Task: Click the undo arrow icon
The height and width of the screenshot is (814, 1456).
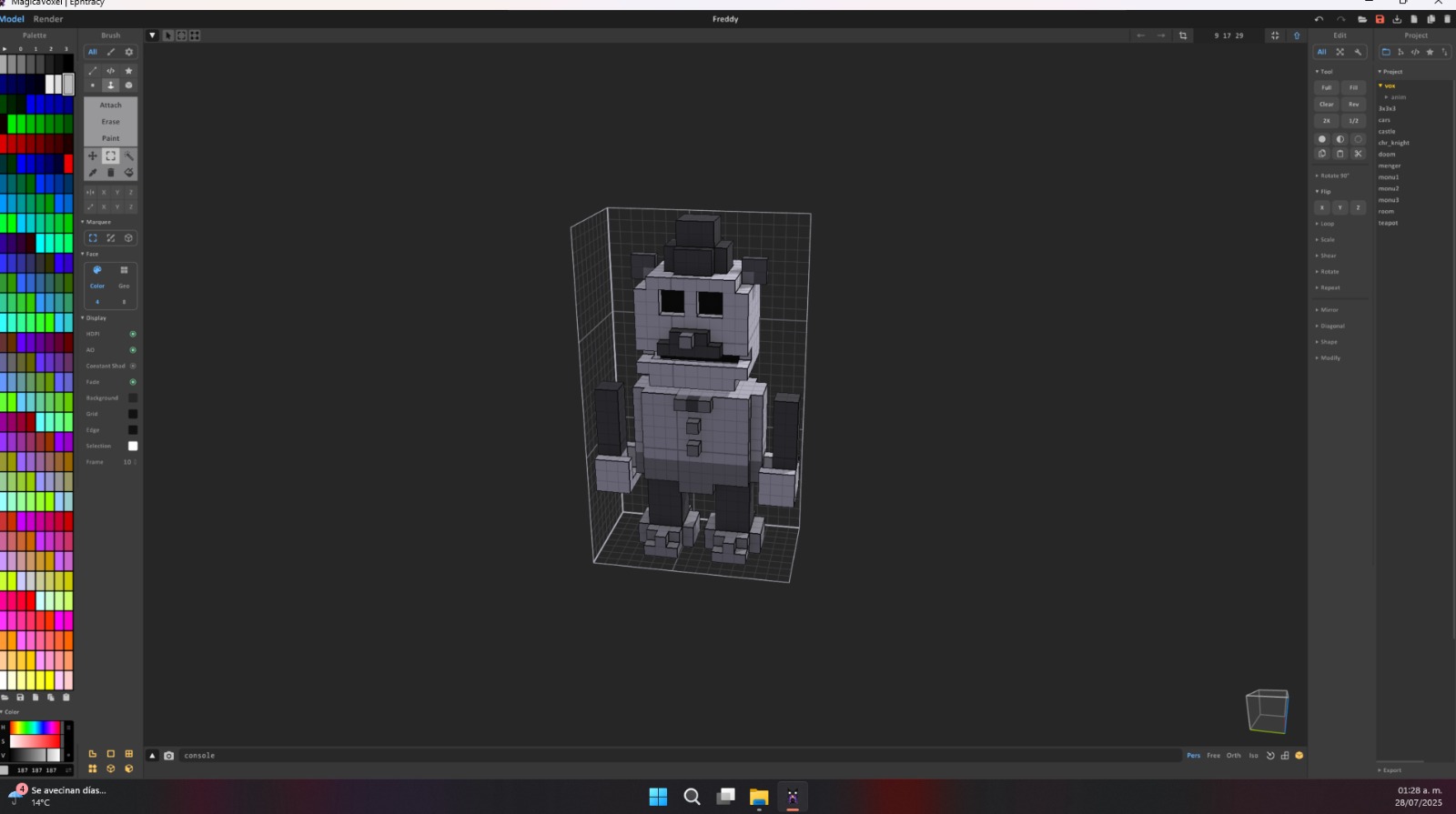Action: [1319, 19]
